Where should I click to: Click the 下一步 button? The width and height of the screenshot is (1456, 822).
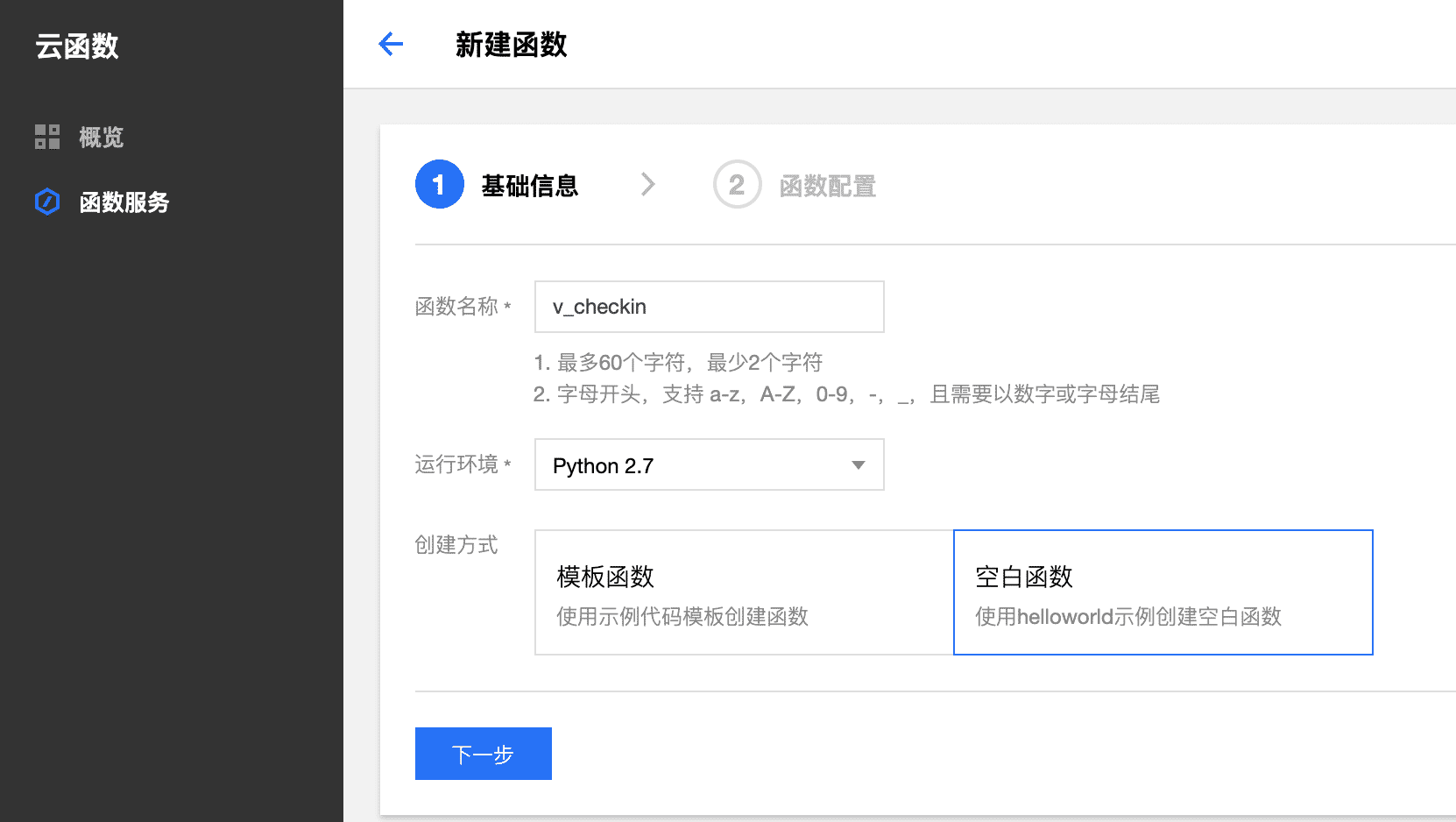click(x=484, y=754)
